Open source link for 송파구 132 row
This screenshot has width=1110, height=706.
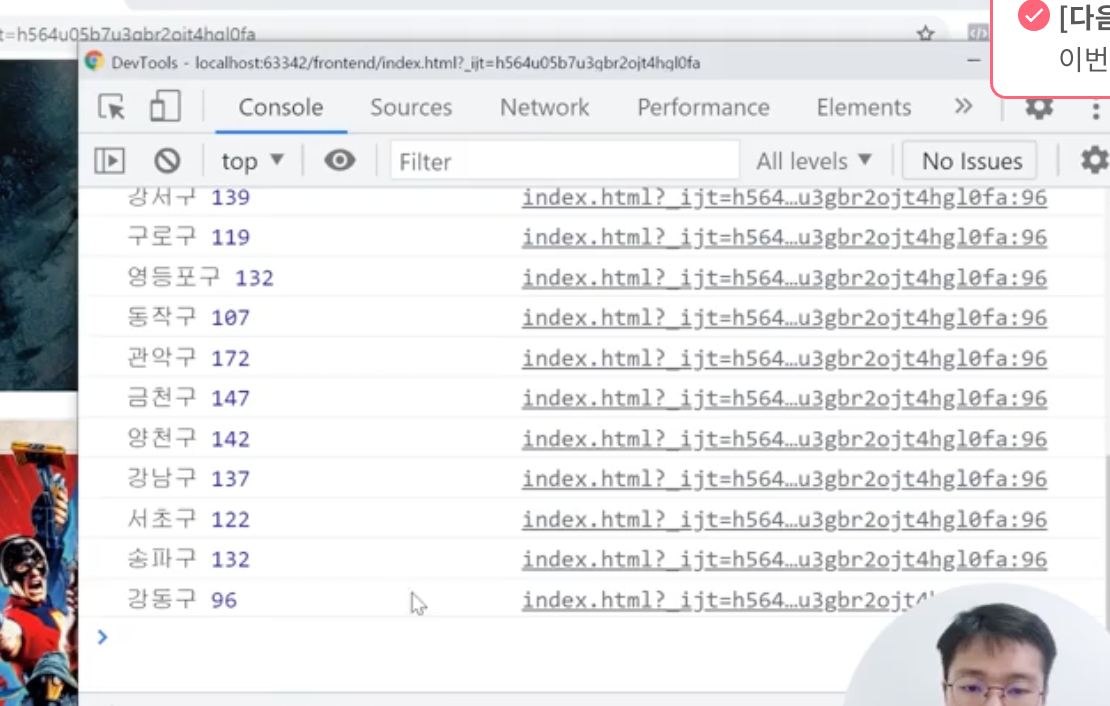(x=784, y=559)
